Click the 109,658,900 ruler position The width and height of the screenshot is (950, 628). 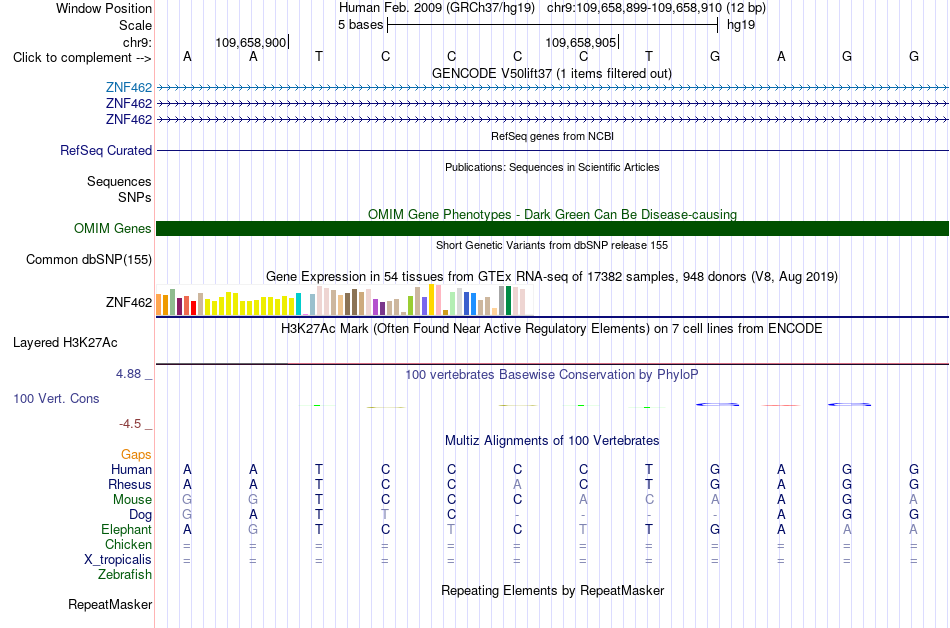click(250, 42)
